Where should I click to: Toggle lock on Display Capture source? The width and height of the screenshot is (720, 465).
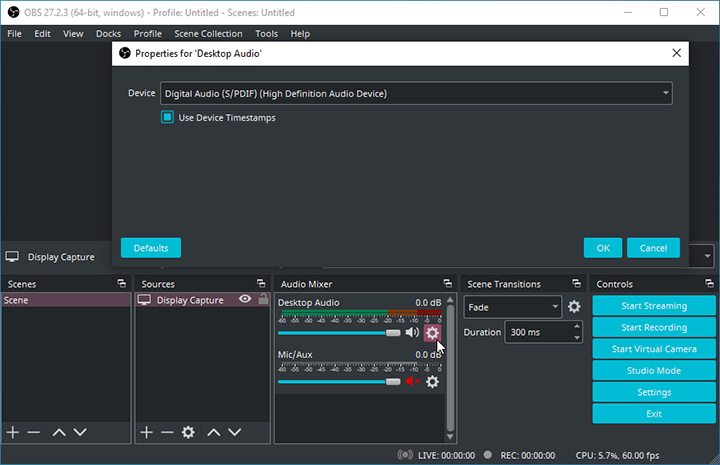(x=263, y=299)
